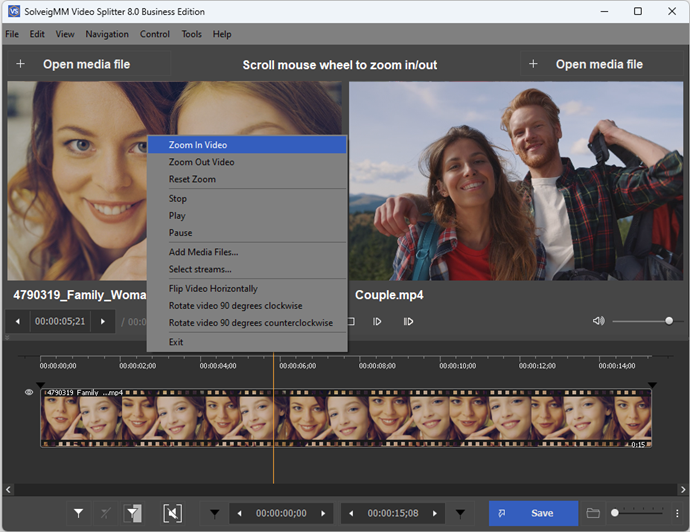Click the start time field 00:00:00;00

(x=281, y=514)
